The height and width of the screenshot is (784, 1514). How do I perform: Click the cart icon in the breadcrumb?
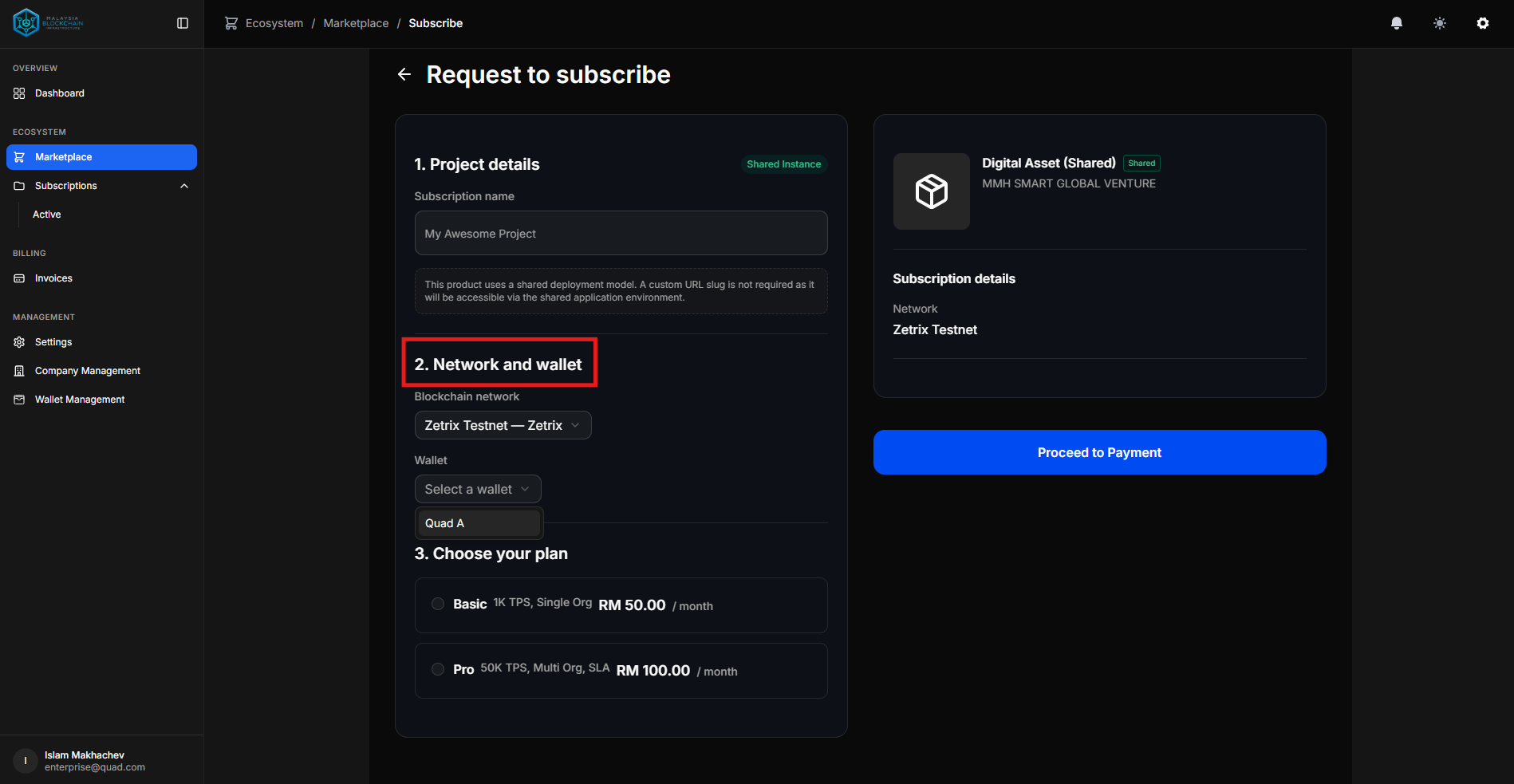point(231,23)
